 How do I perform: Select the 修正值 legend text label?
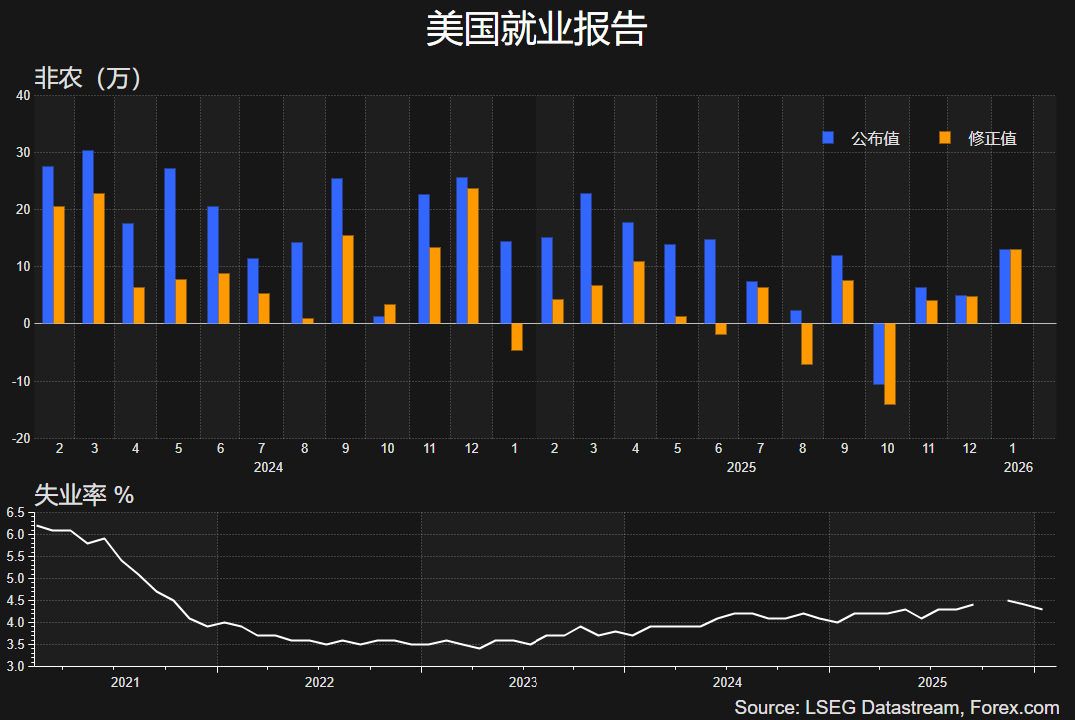point(992,139)
